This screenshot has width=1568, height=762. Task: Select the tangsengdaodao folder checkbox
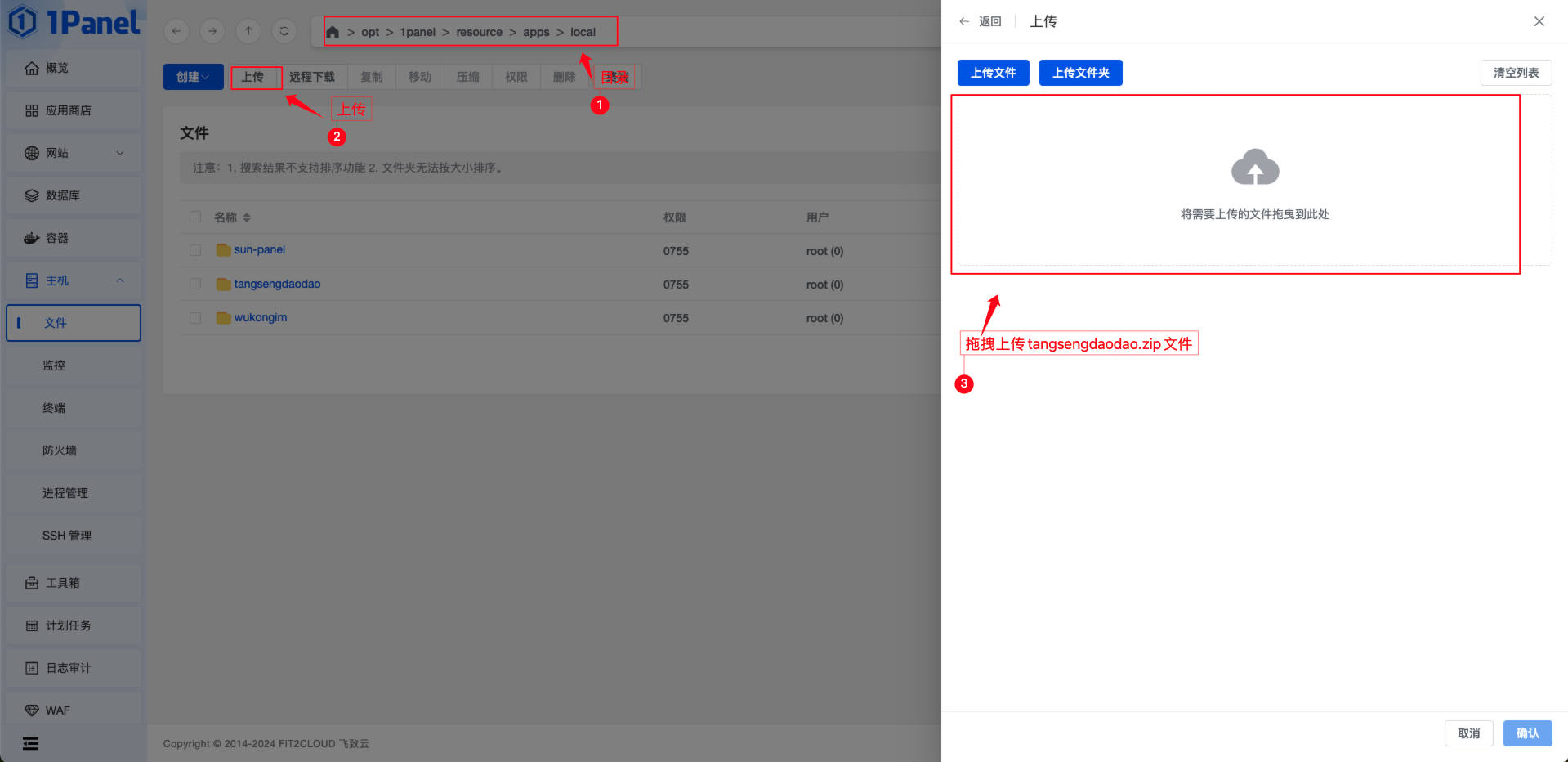click(195, 284)
